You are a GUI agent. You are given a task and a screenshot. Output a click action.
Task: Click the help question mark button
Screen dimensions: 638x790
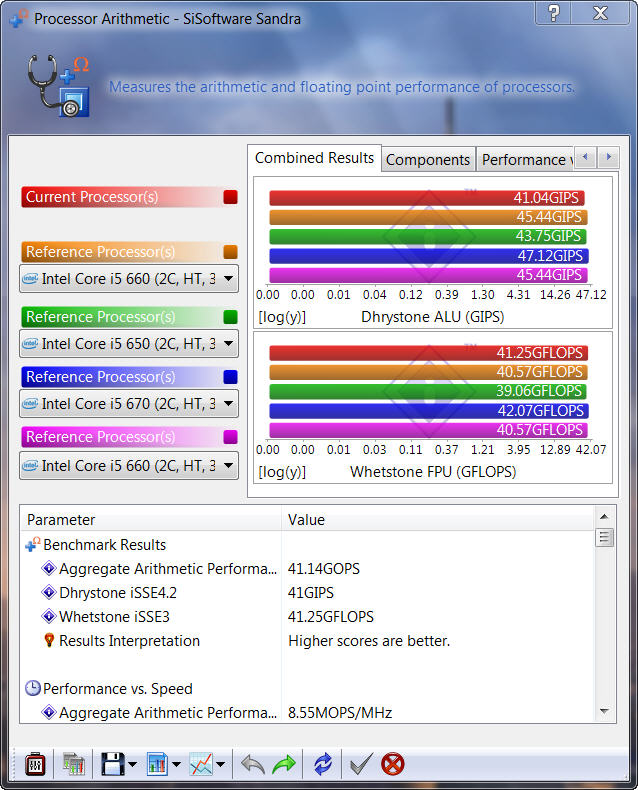pyautogui.click(x=553, y=13)
